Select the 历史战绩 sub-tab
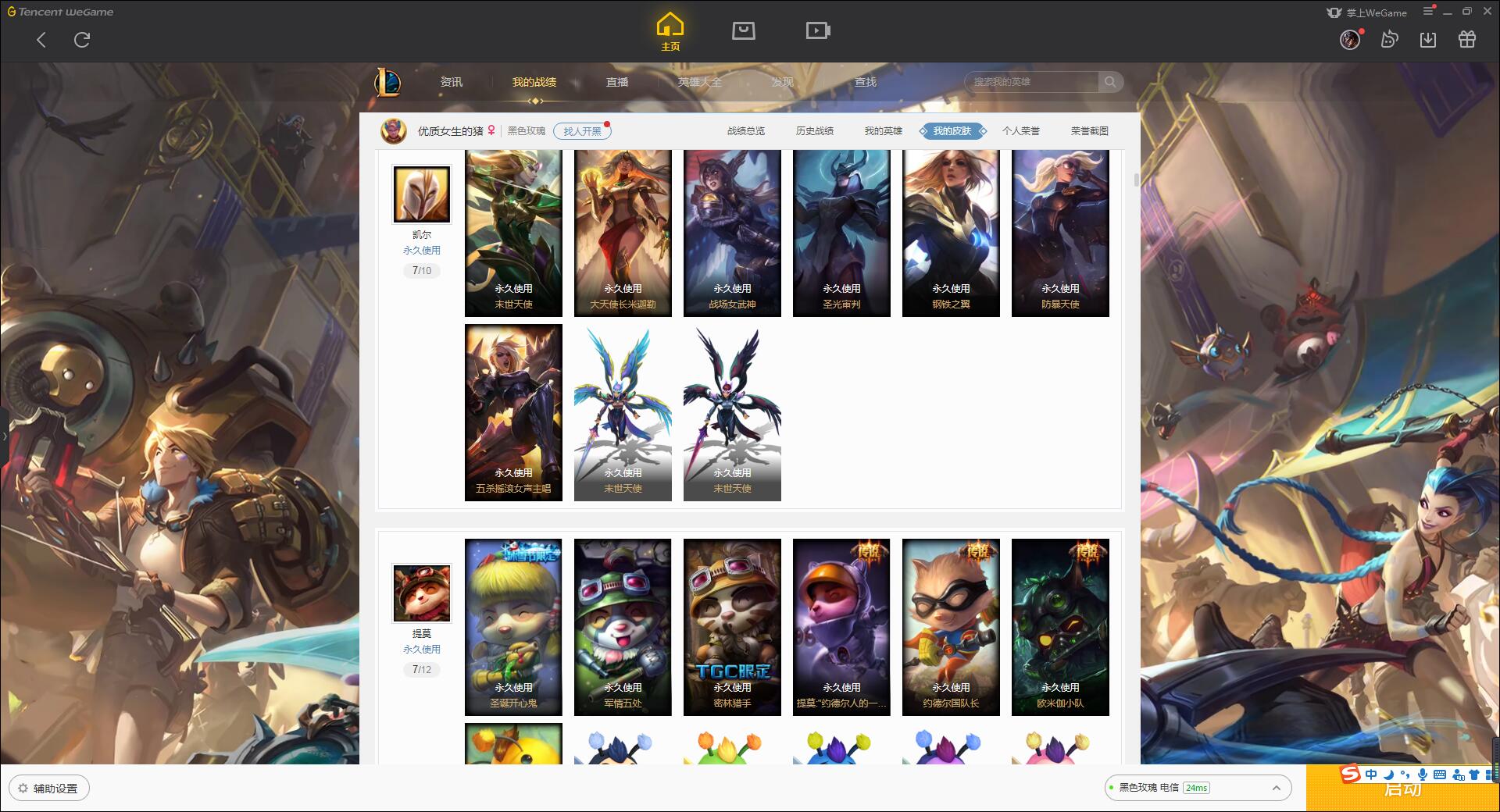The height and width of the screenshot is (812, 1500). [x=815, y=131]
